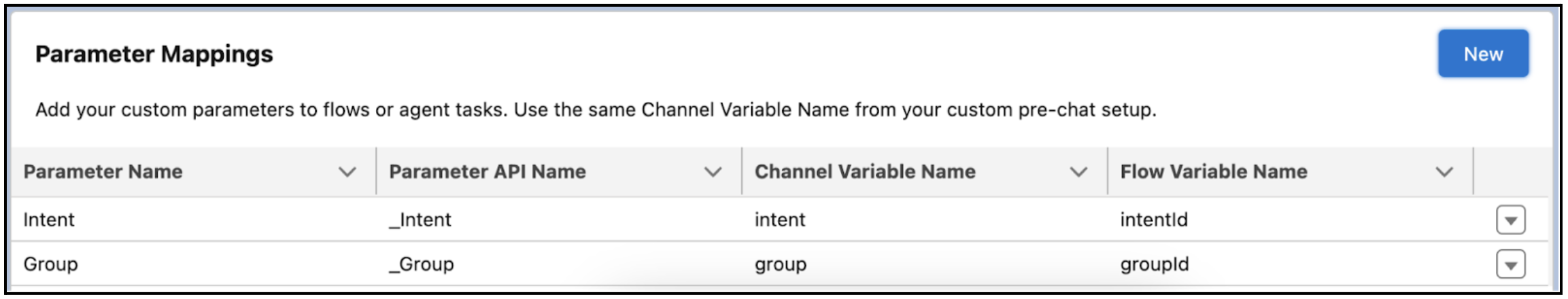Click the New parameter mapping button
The image size is (1568, 299).
(1483, 54)
